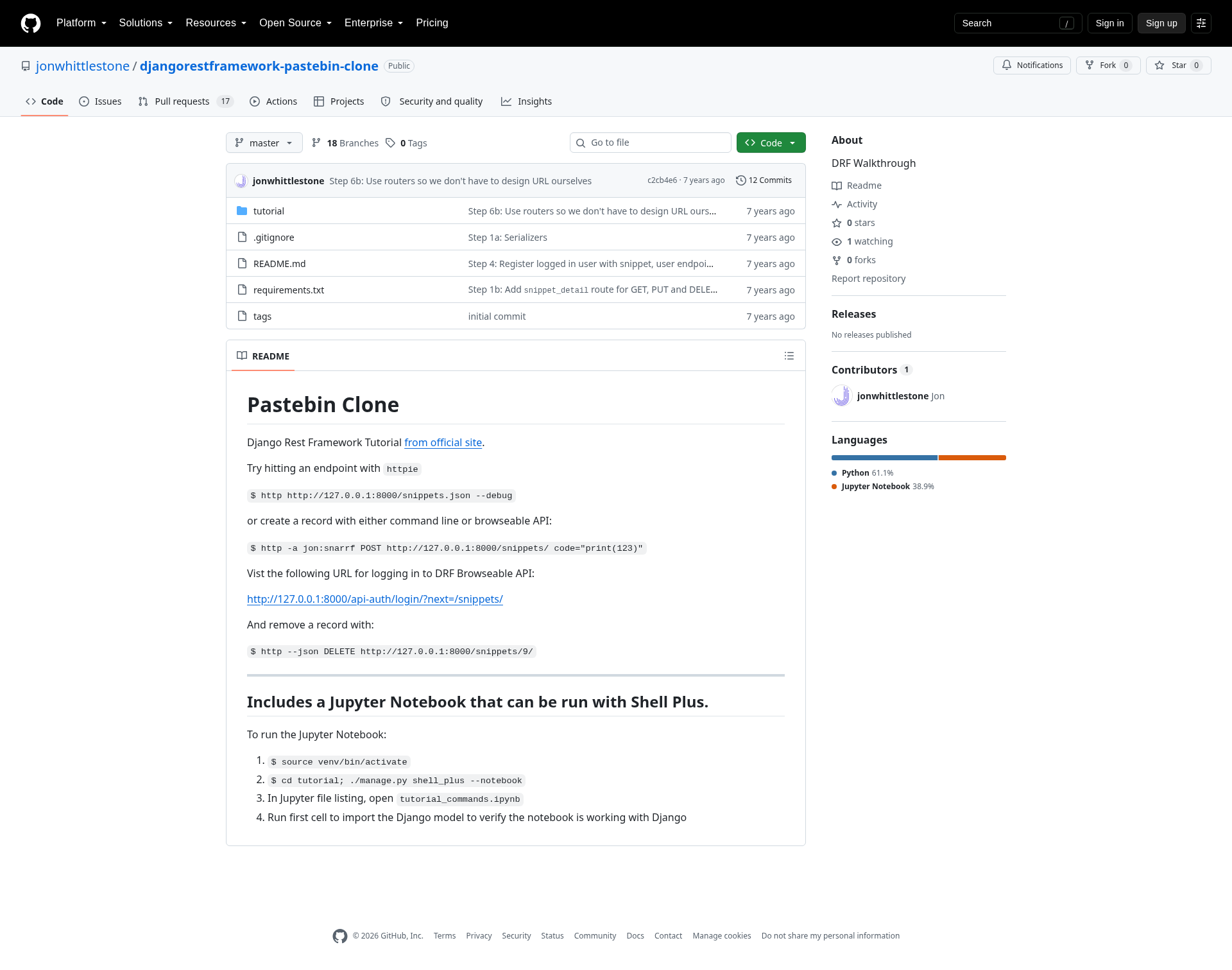Follow 'from official site' link

click(x=443, y=442)
